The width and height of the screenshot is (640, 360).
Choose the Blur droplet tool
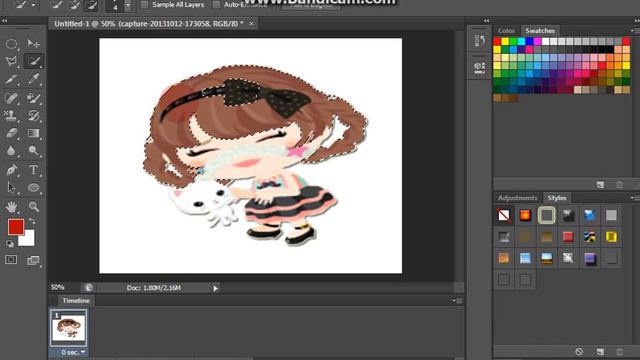[11, 151]
